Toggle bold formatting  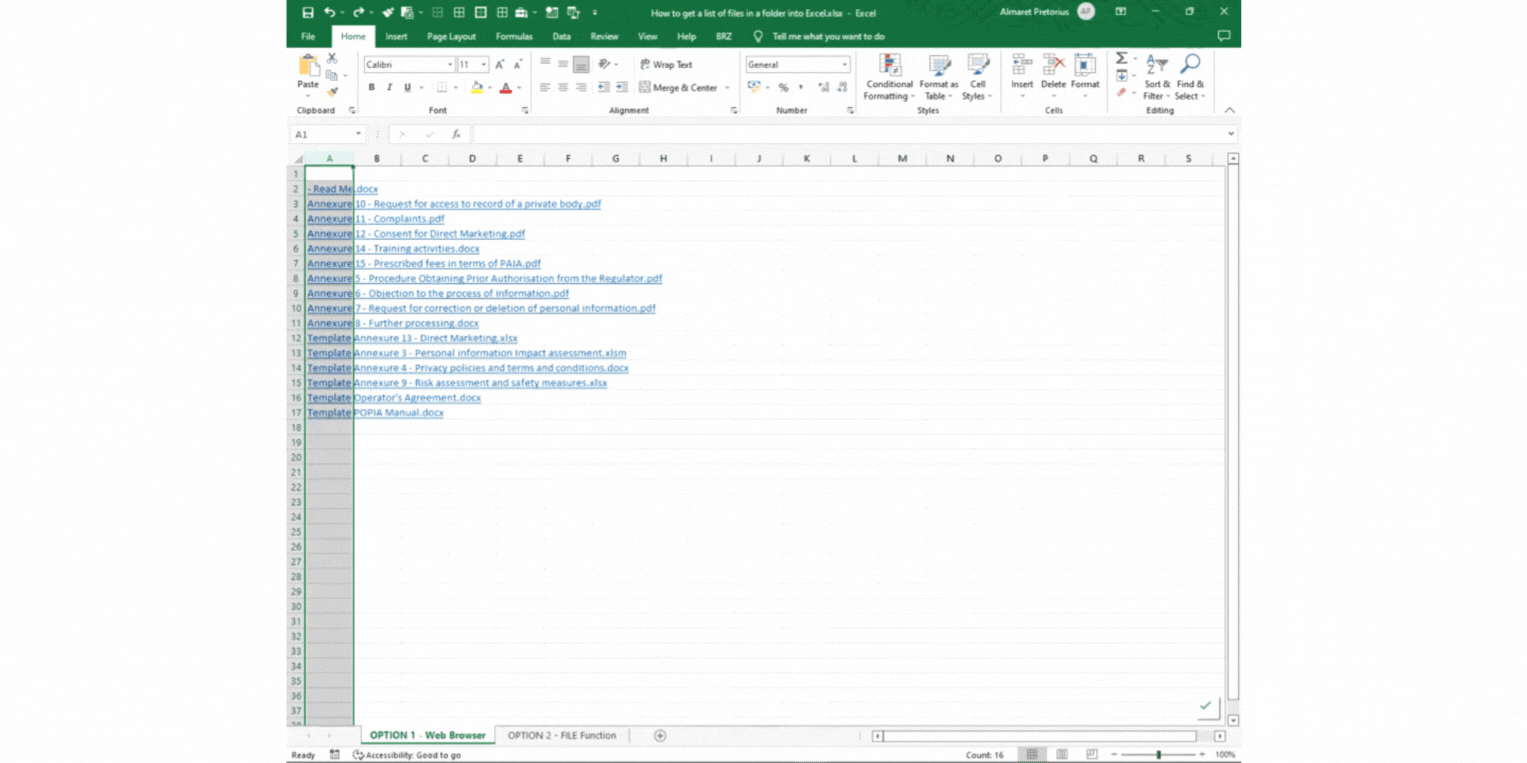[370, 88]
